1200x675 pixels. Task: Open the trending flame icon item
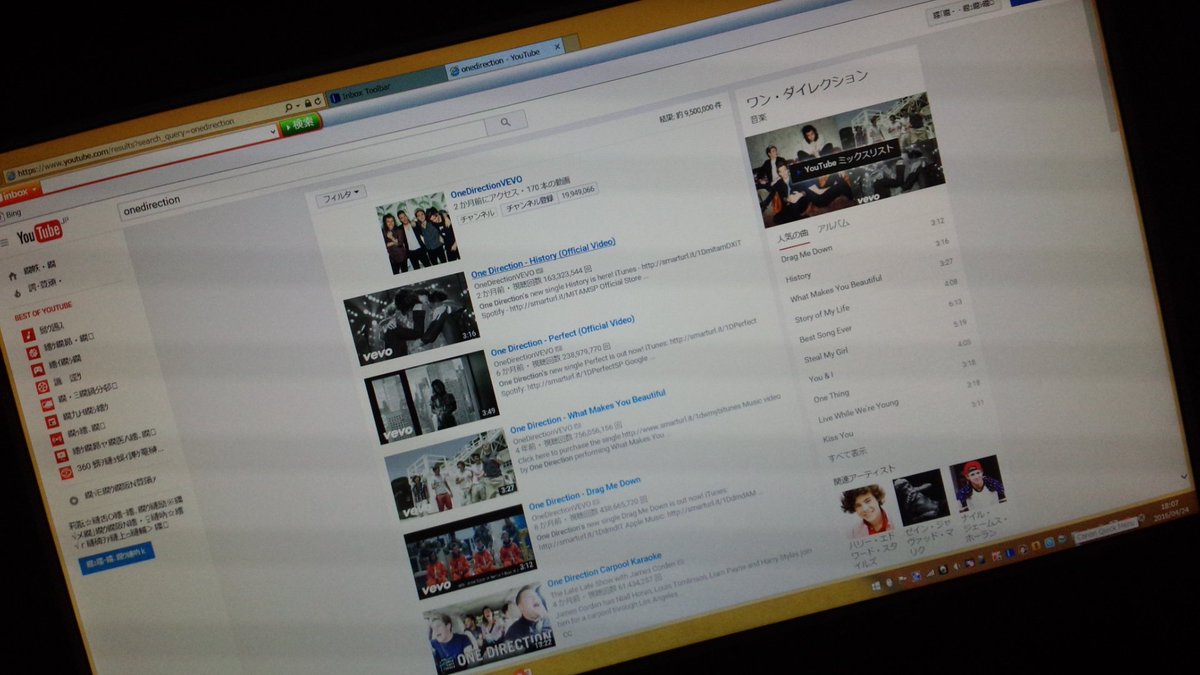(x=17, y=293)
